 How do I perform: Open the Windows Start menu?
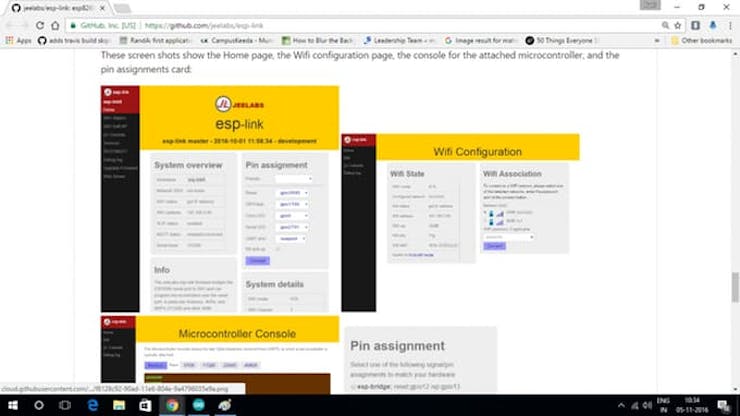tap(13, 405)
